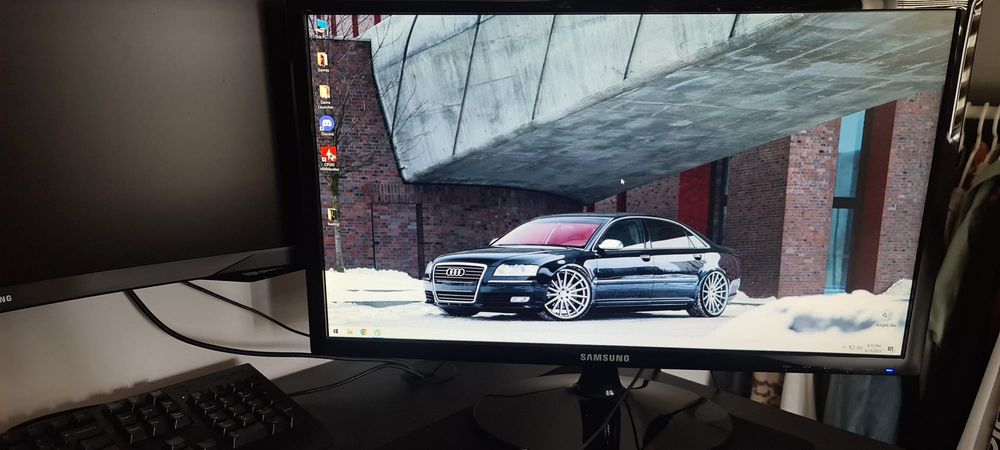Open the volume control in system tray
The width and height of the screenshot is (1000, 450).
point(860,347)
